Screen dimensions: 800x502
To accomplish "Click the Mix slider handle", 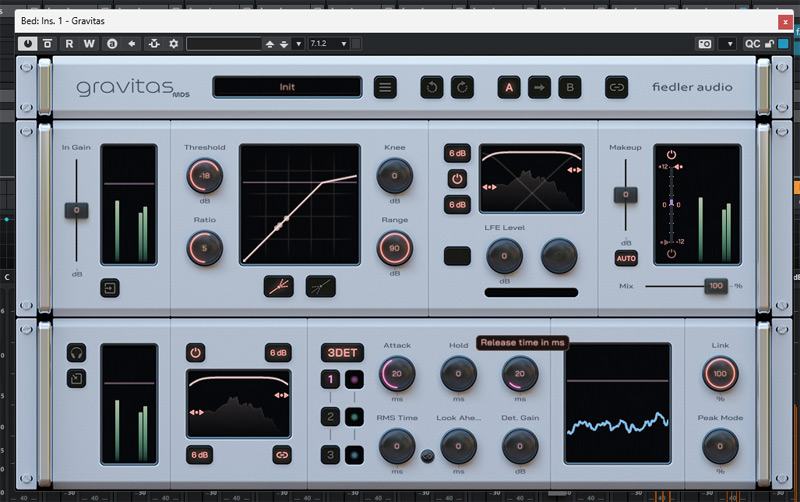I will [715, 286].
